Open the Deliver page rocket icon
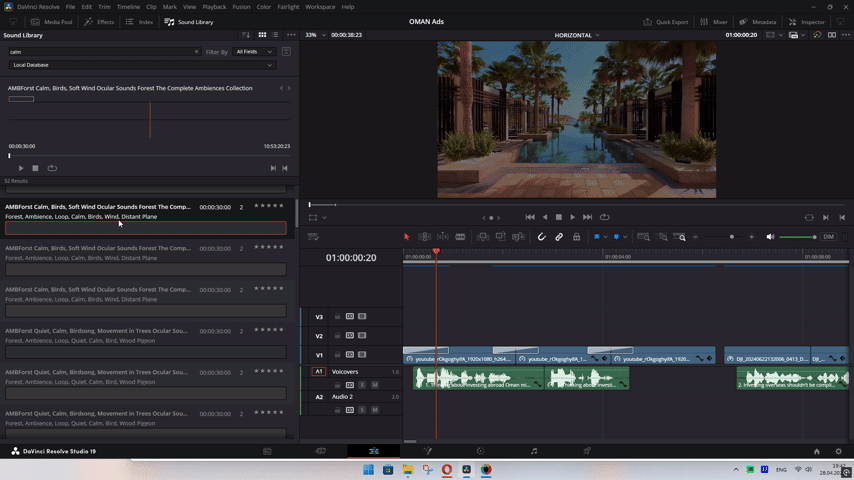Screen dimensions: 854x480 587,451
